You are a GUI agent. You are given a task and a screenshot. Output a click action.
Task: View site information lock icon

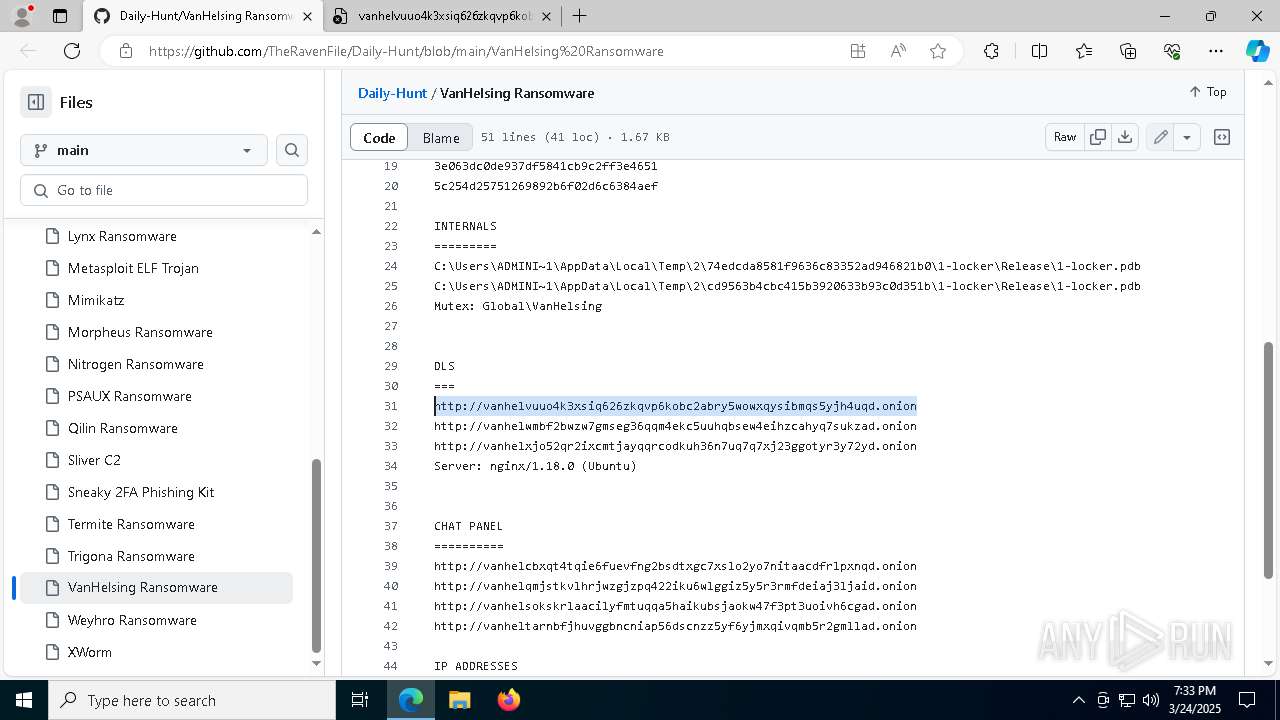pos(125,51)
